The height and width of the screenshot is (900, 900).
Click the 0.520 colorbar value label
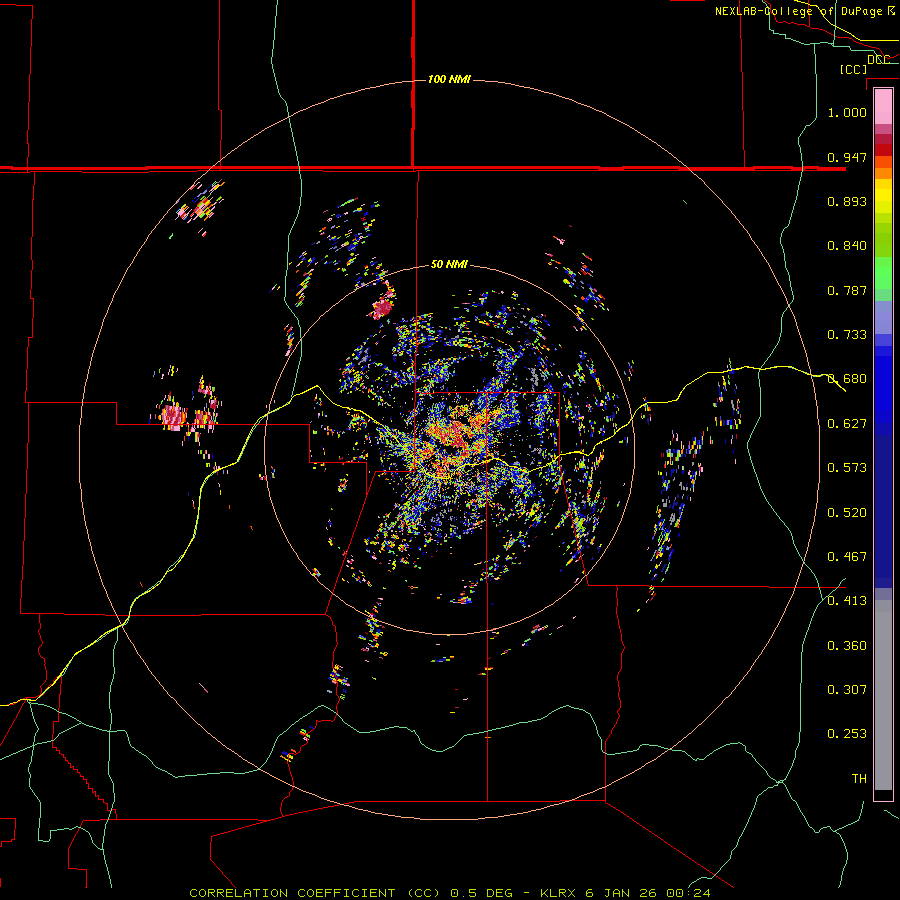[x=847, y=513]
